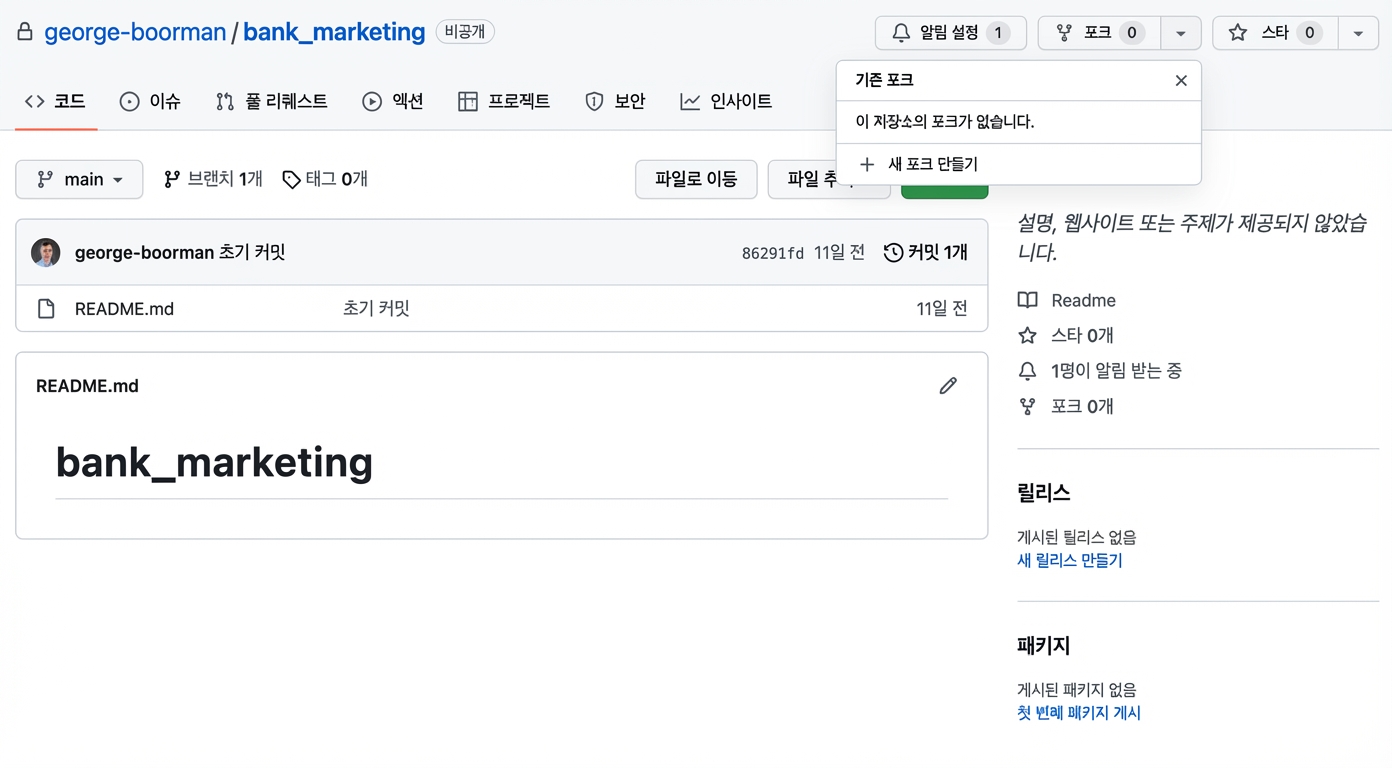Expand the dropdown arrow beside 스타
This screenshot has height=768, width=1392.
point(1358,33)
